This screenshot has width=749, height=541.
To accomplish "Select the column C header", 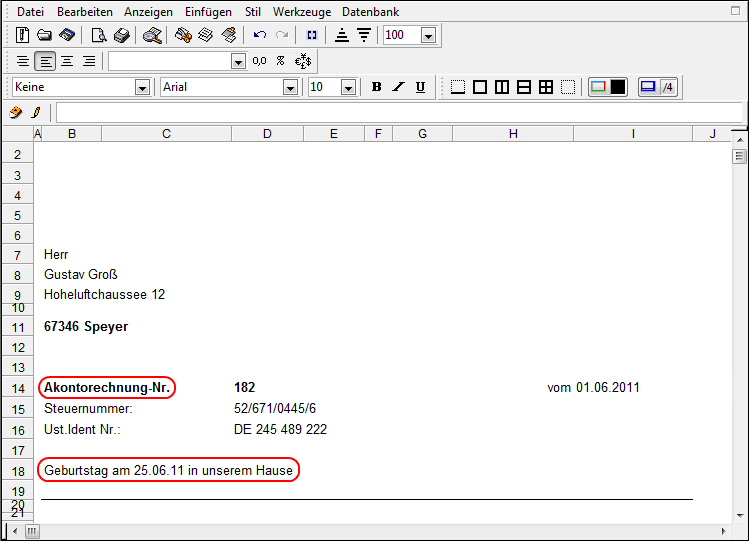I will tap(166, 134).
